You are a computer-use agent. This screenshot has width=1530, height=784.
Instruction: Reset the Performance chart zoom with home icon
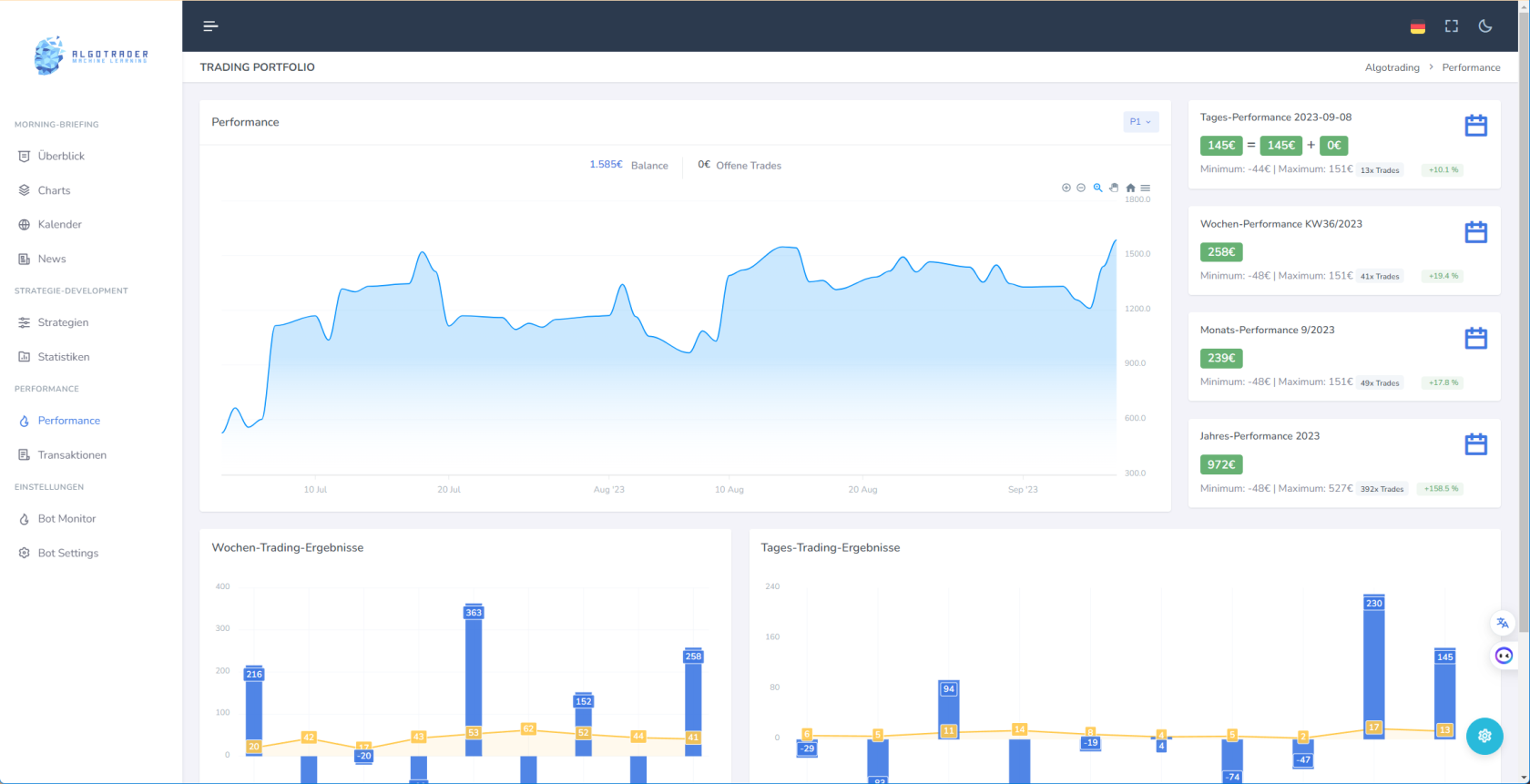tap(1131, 188)
